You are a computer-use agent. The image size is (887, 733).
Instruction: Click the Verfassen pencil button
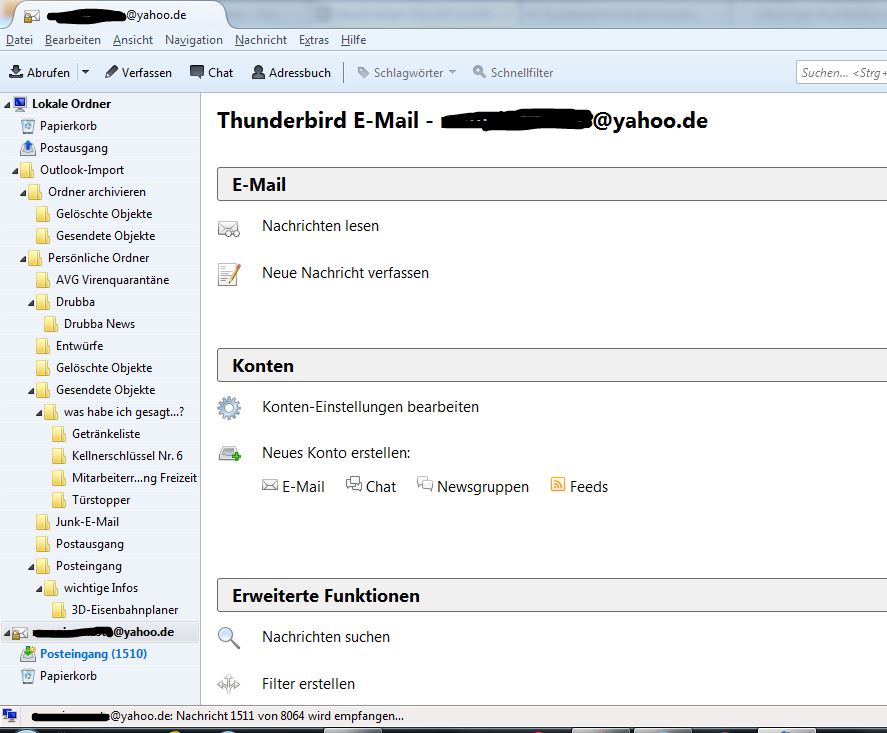tap(139, 72)
